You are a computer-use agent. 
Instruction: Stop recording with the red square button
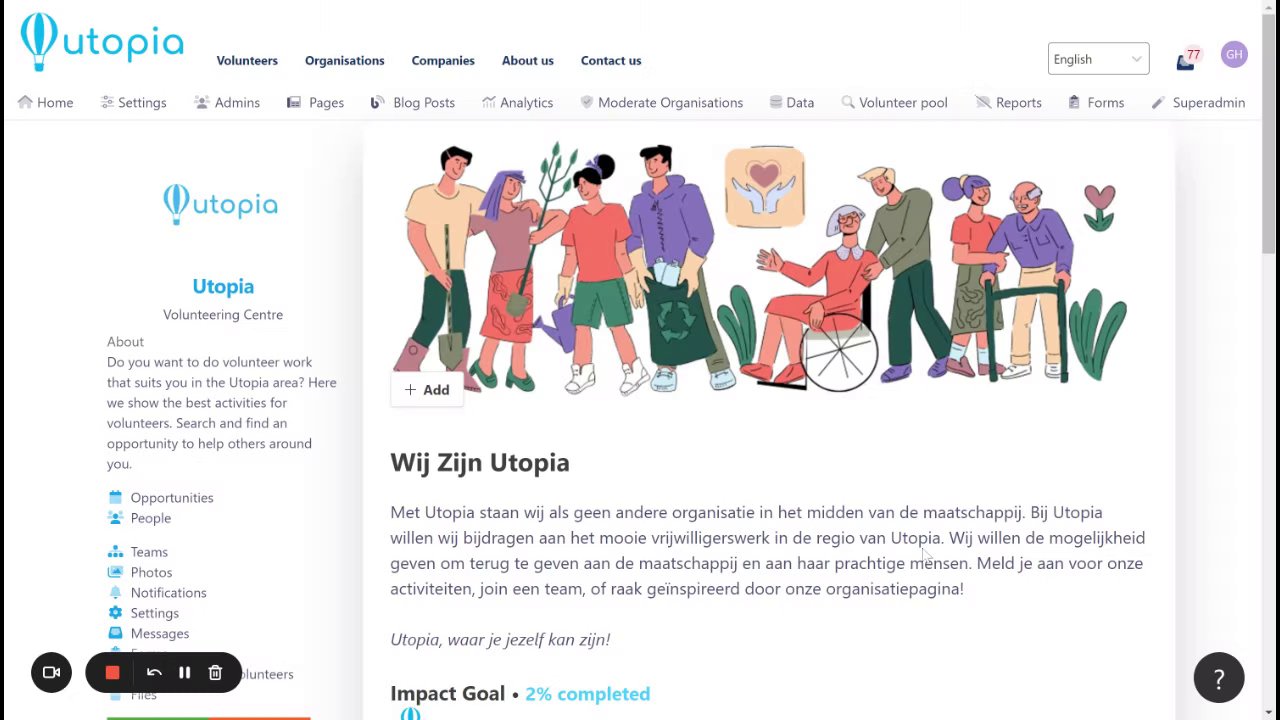pos(112,673)
